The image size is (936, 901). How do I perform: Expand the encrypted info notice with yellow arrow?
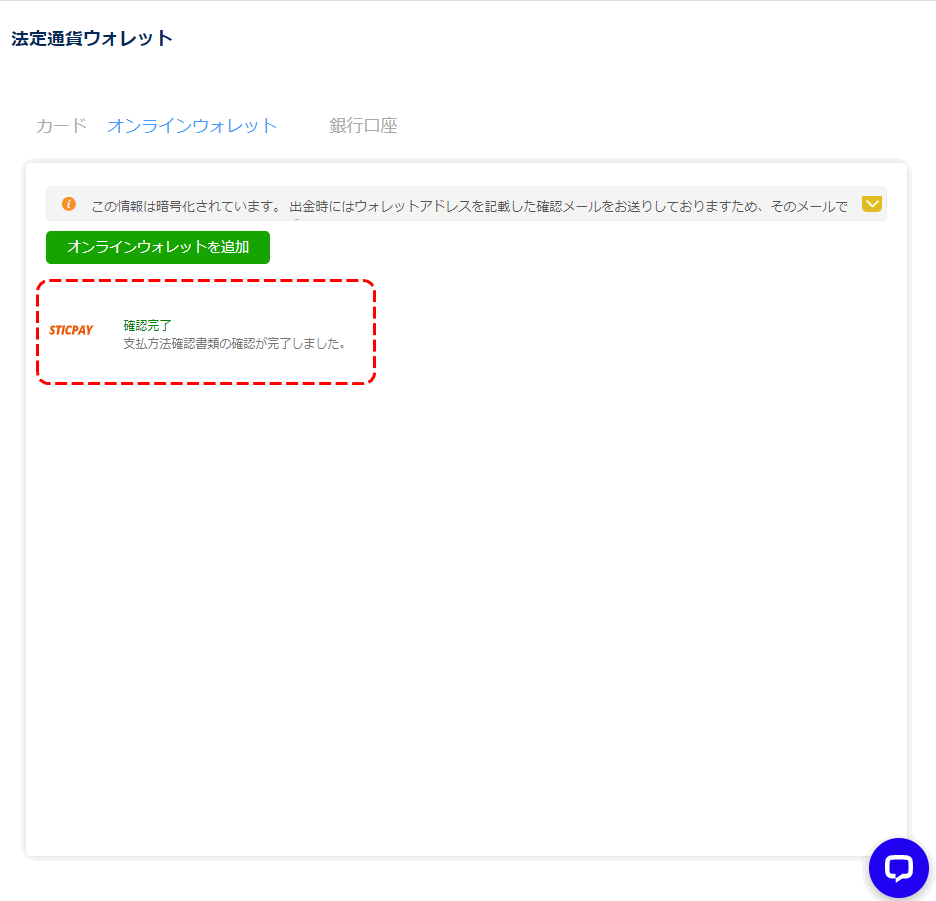(x=872, y=204)
